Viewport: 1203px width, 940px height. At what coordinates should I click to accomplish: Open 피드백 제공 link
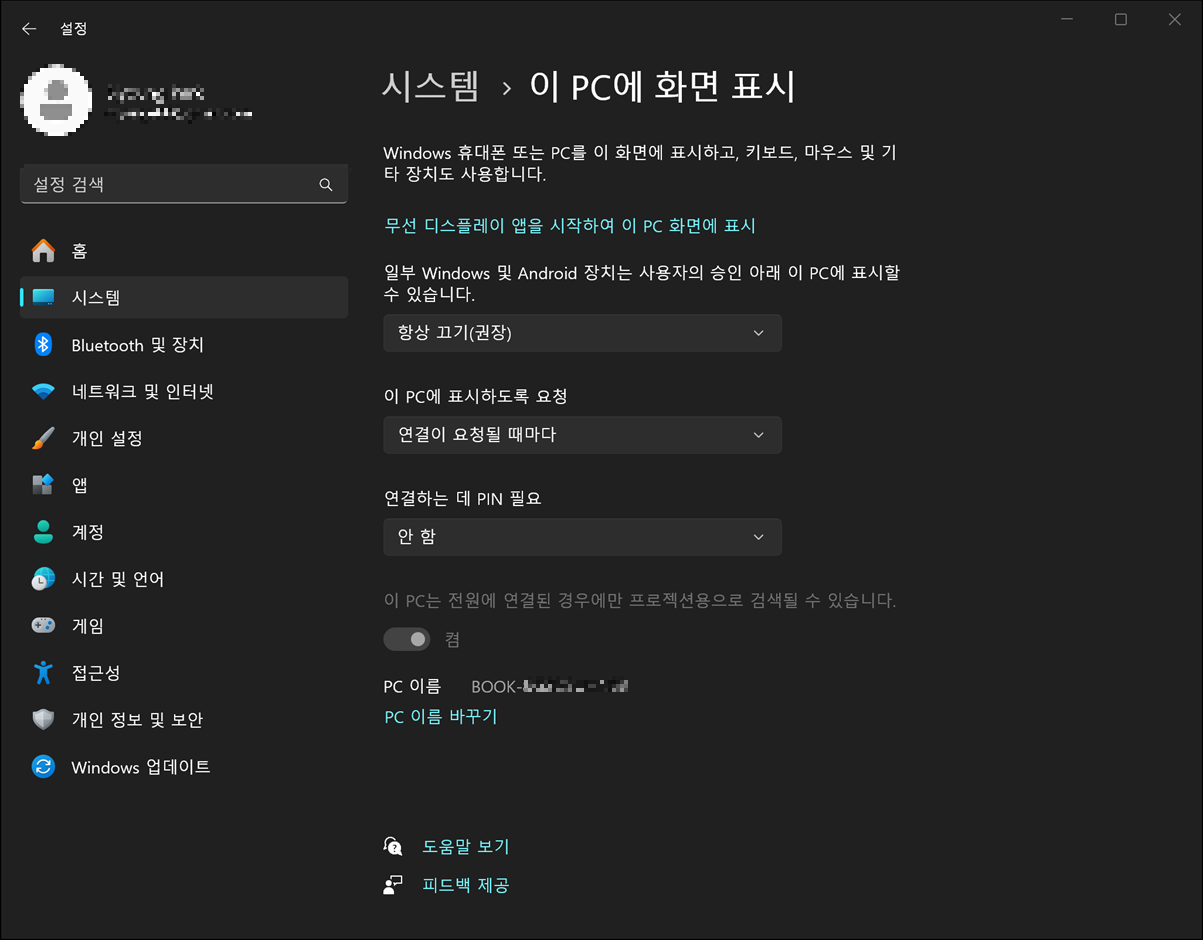(466, 885)
